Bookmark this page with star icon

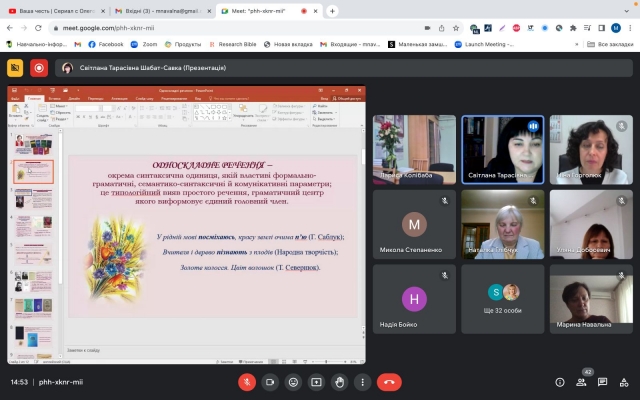coord(456,28)
